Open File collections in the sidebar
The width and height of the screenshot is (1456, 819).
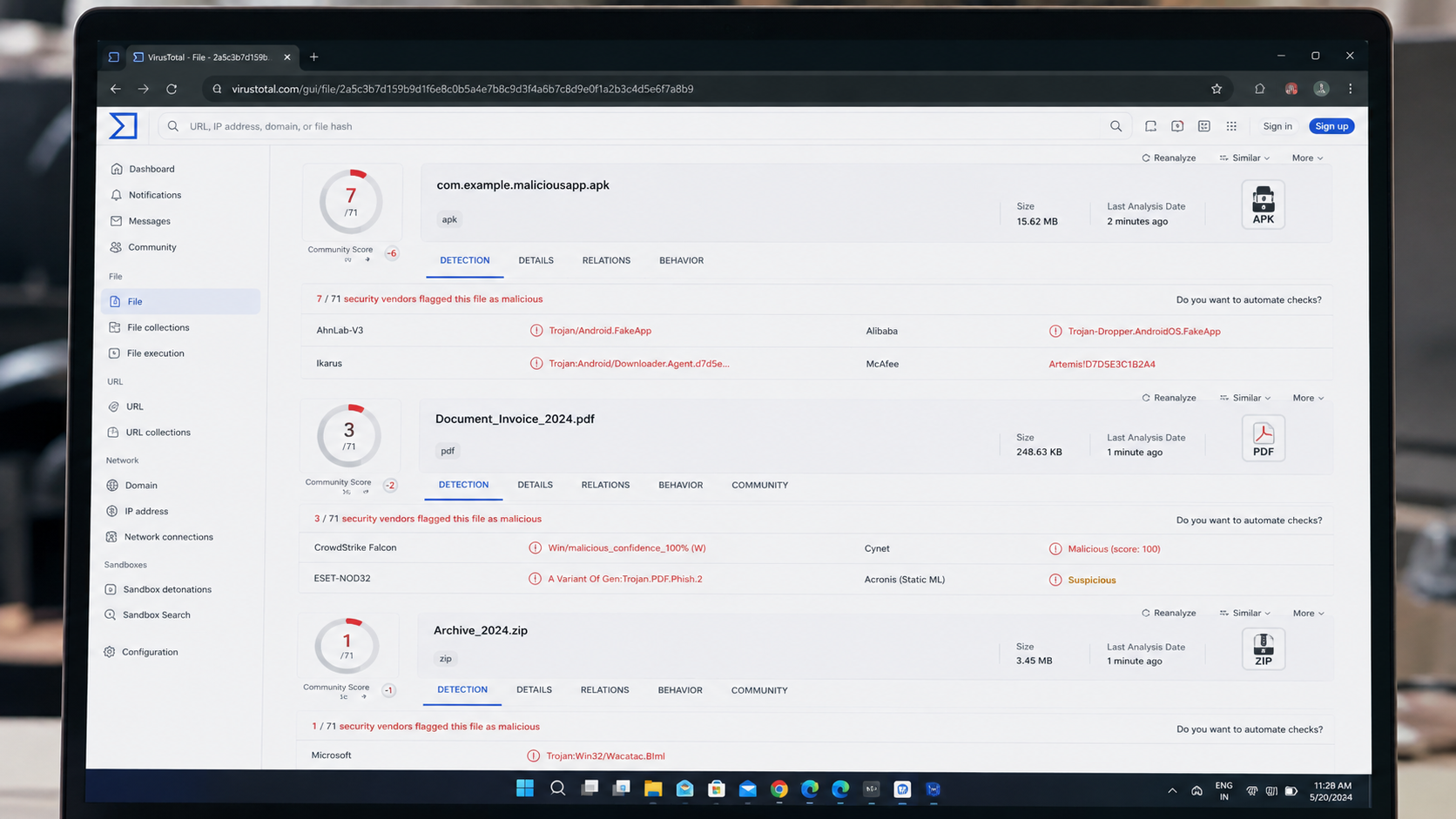click(x=149, y=327)
